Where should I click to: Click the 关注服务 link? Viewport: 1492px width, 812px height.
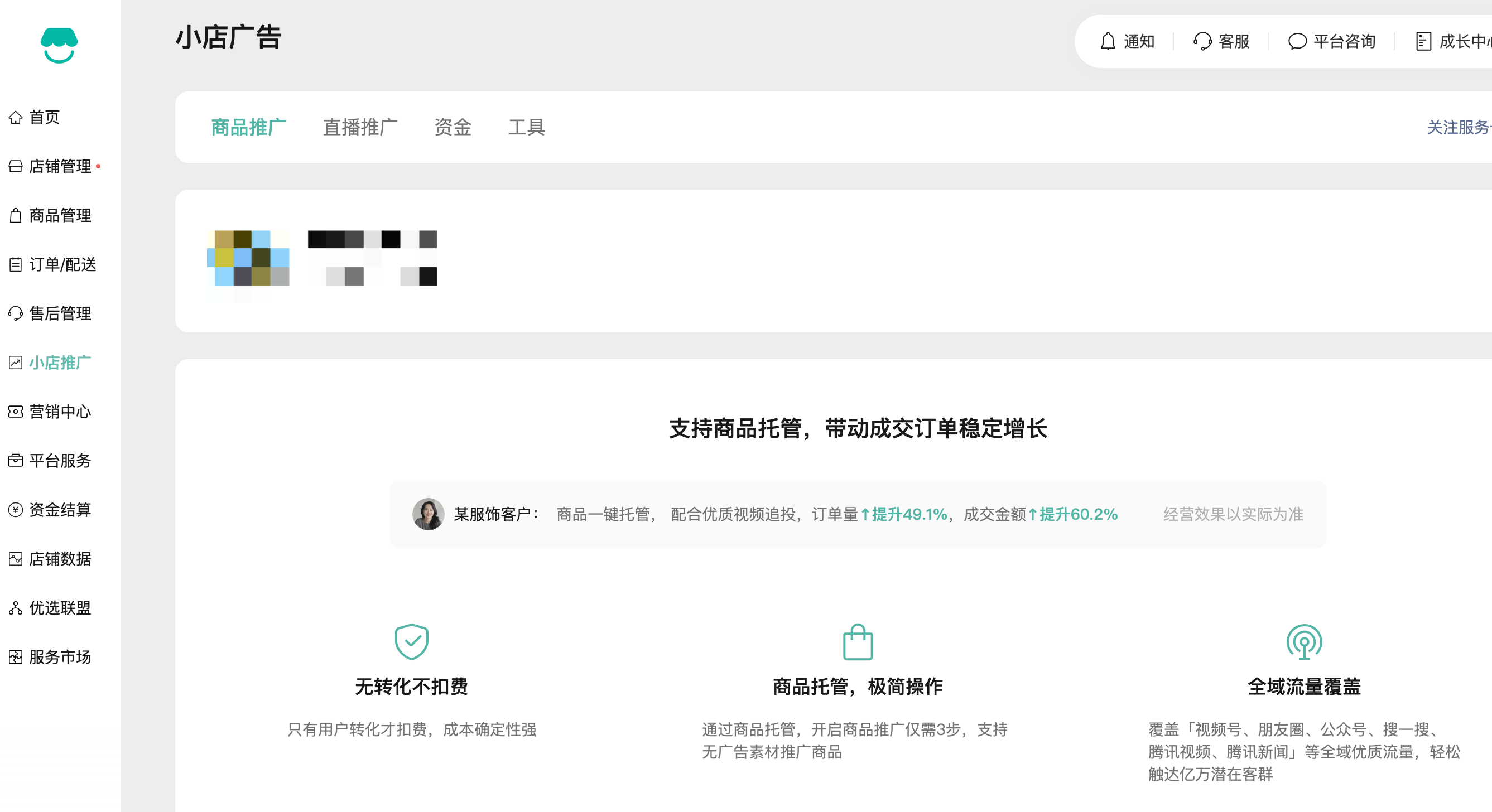(x=1458, y=127)
